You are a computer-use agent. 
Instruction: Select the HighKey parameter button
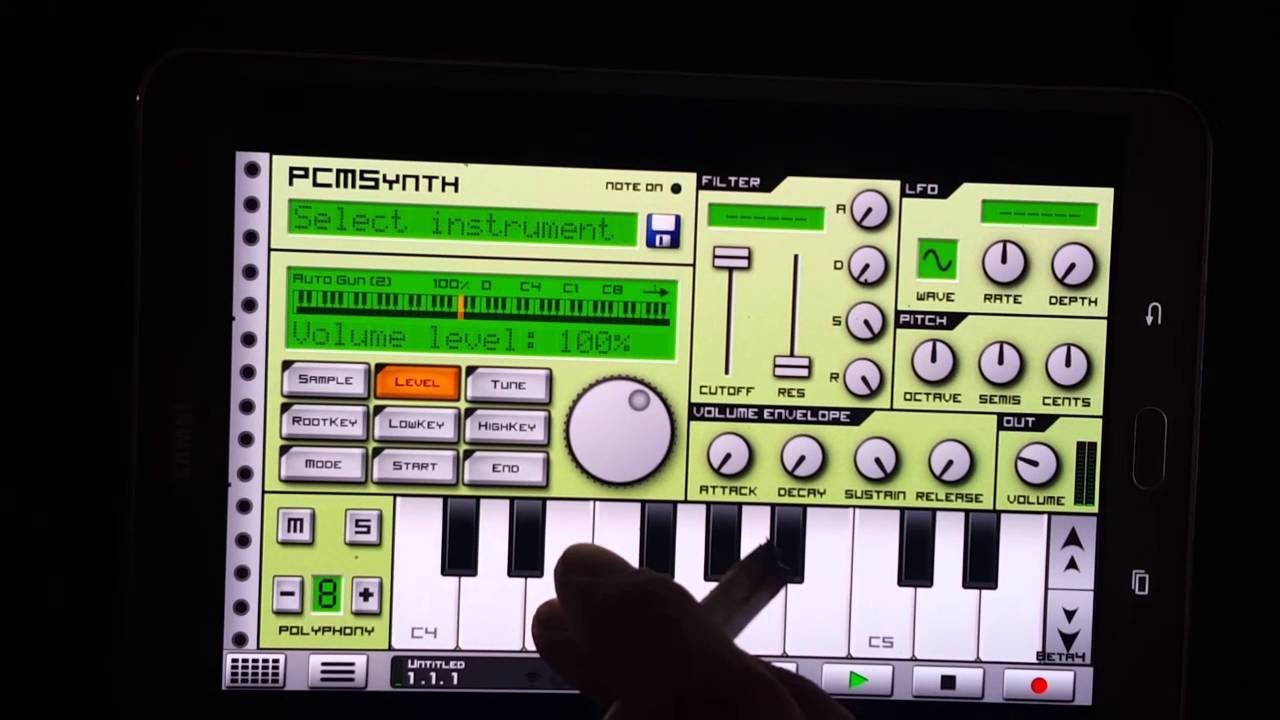coord(506,427)
